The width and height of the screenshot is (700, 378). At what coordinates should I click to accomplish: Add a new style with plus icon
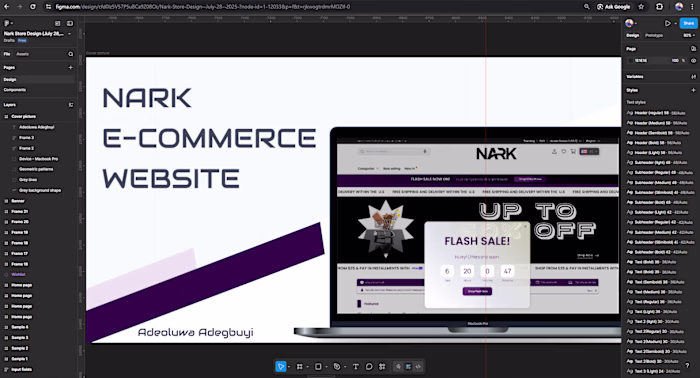coord(693,90)
